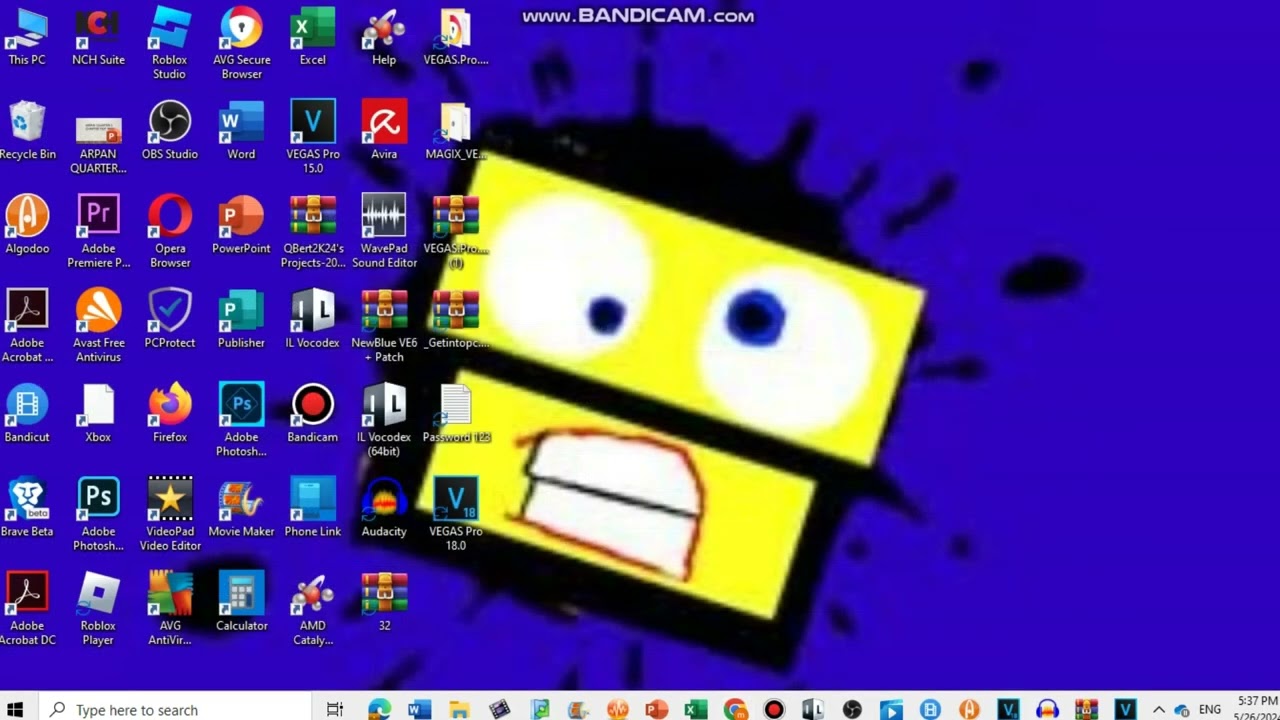Launch Word desktop shortcut

click(x=241, y=131)
